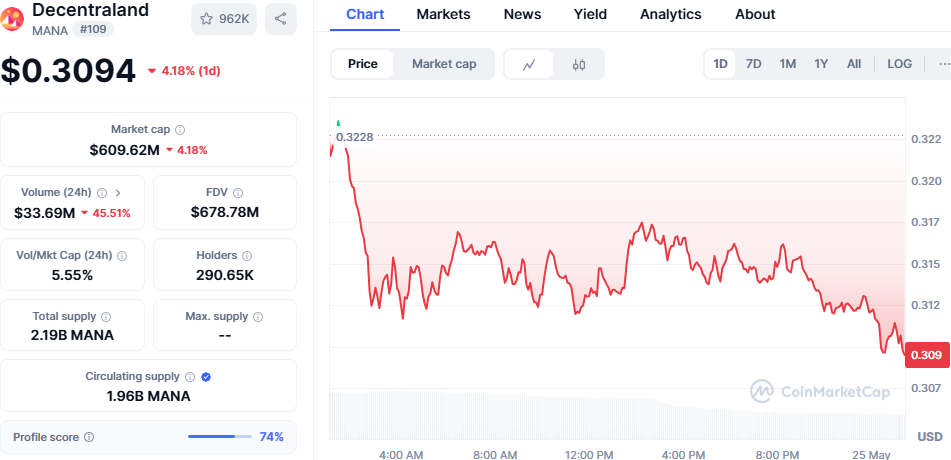Select All time range
The width and height of the screenshot is (951, 460).
(x=854, y=64)
